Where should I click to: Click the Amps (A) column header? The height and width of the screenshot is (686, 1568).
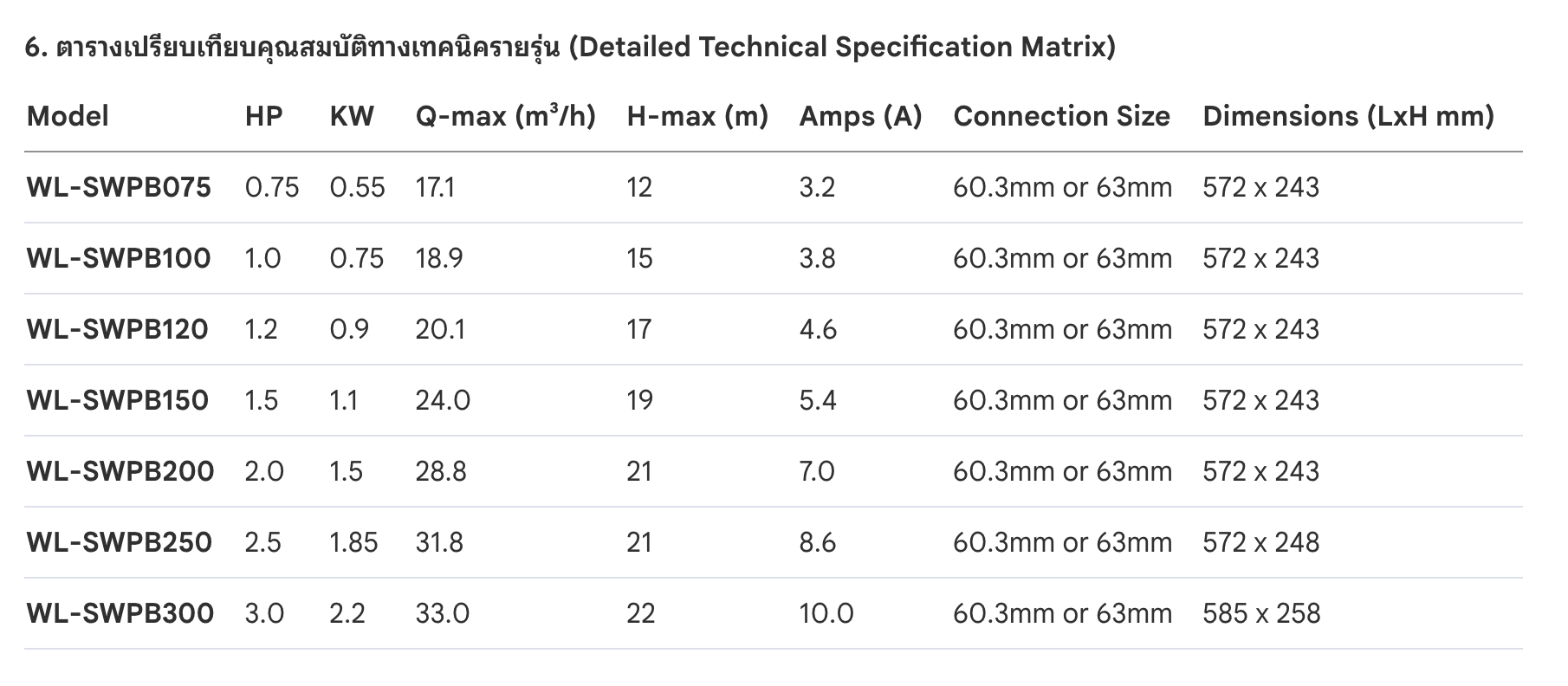tap(860, 116)
